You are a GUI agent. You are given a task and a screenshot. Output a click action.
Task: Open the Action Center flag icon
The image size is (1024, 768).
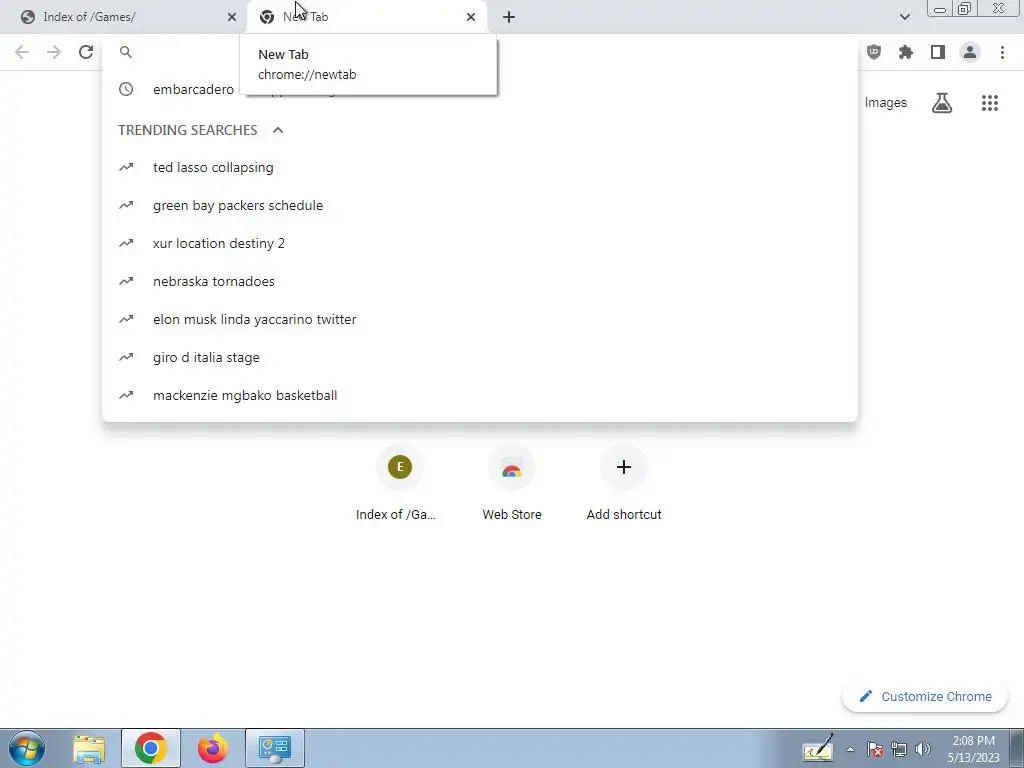(x=875, y=749)
